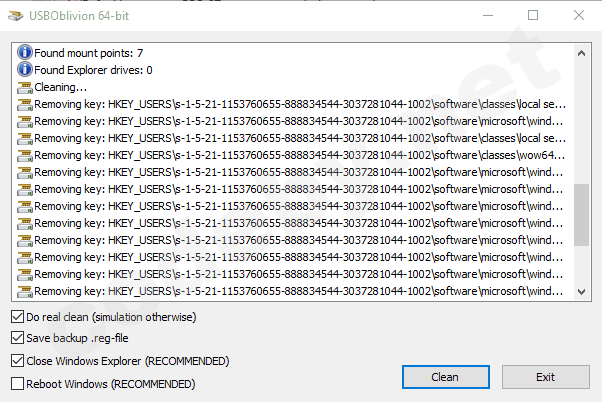602x402 pixels.
Task: Uncheck Do real clean (simulation otherwise)
Action: pos(18,317)
